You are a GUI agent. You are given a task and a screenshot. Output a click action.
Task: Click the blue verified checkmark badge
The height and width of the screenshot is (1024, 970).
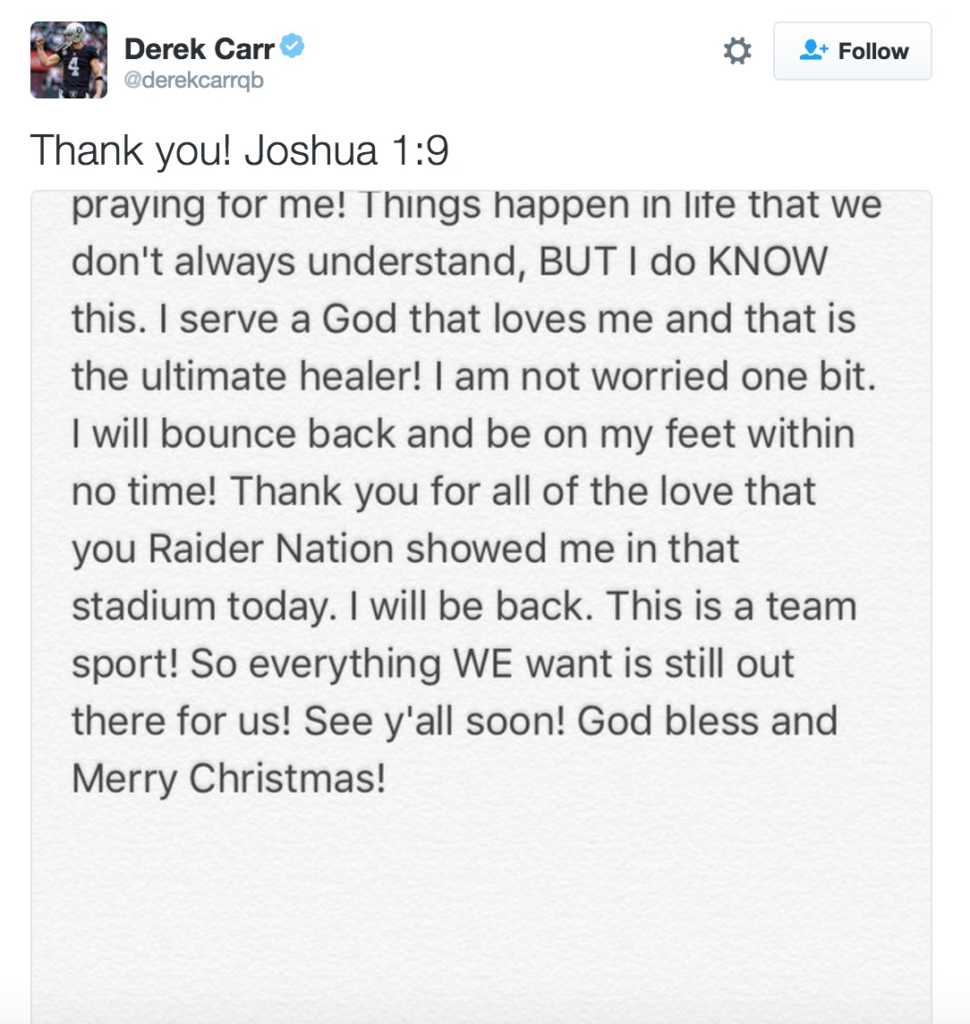pos(292,46)
